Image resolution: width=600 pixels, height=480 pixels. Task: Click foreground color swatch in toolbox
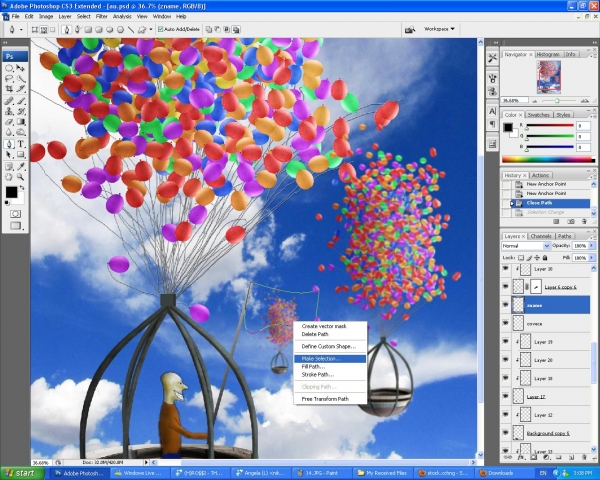point(11,192)
